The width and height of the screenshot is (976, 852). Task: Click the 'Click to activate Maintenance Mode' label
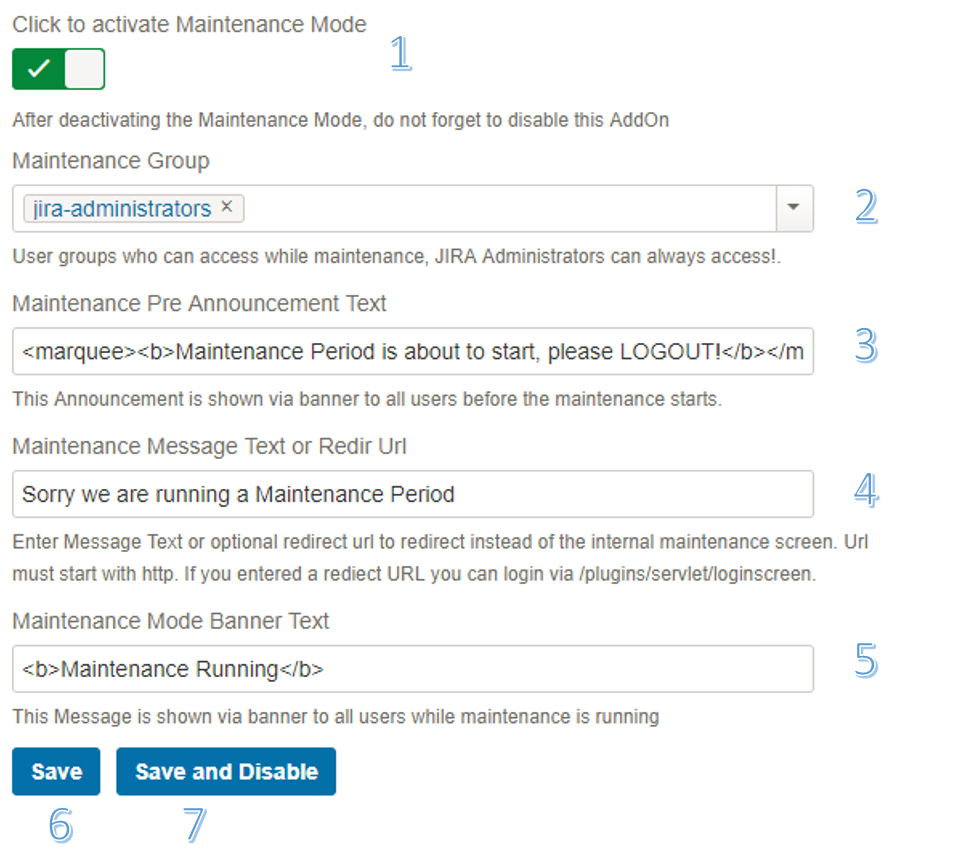coord(189,24)
